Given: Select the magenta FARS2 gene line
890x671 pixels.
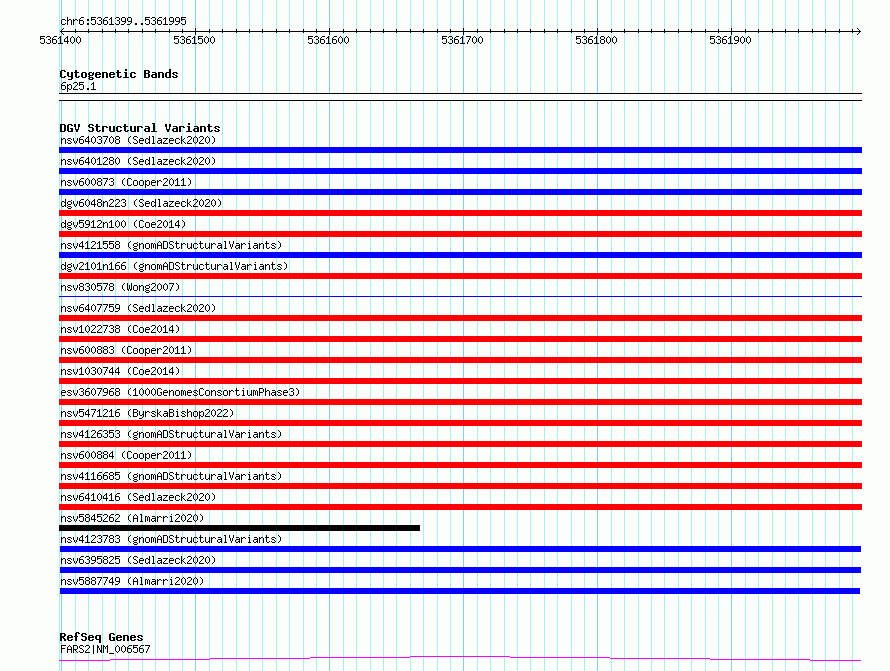Looking at the screenshot, I should pos(460,659).
